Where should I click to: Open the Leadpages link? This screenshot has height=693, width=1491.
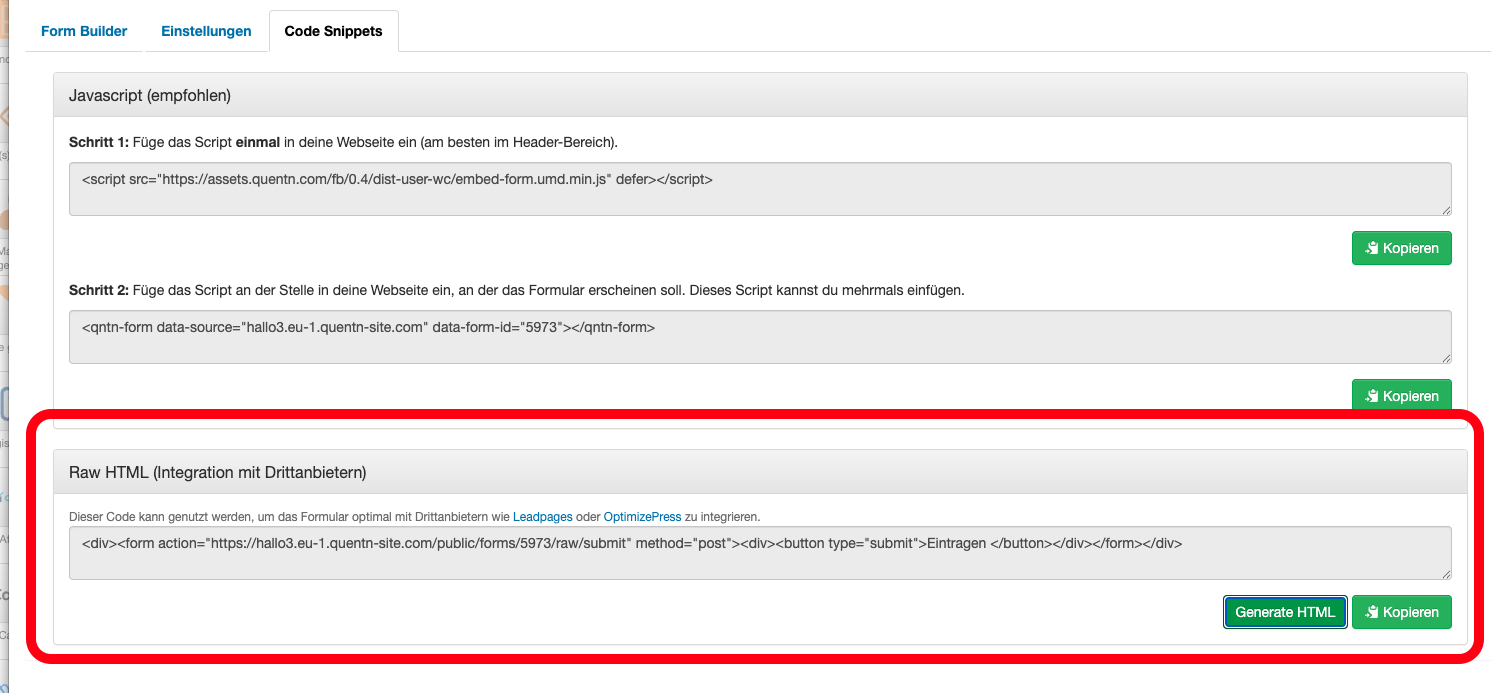click(x=542, y=517)
